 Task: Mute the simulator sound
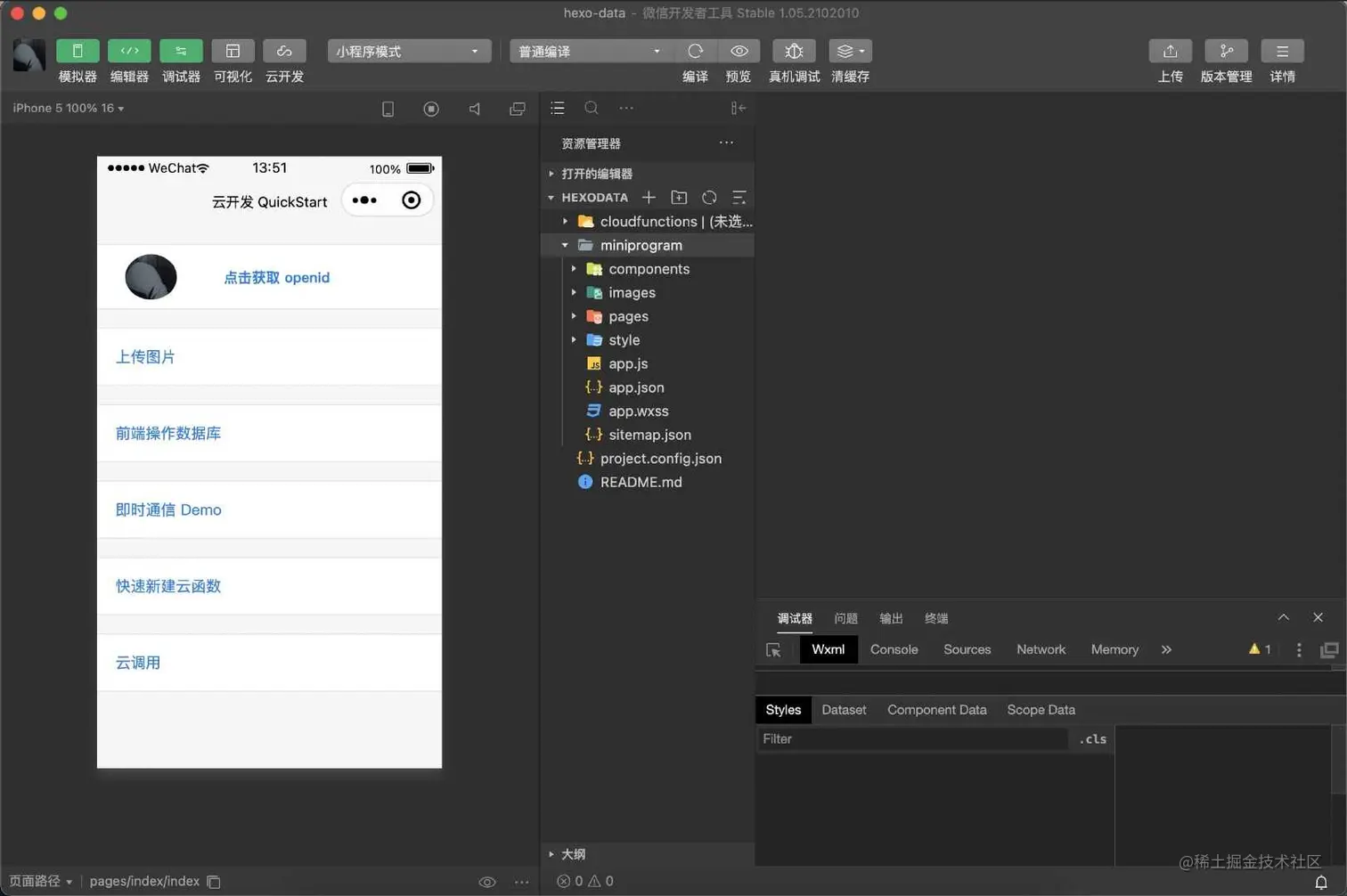pyautogui.click(x=474, y=109)
